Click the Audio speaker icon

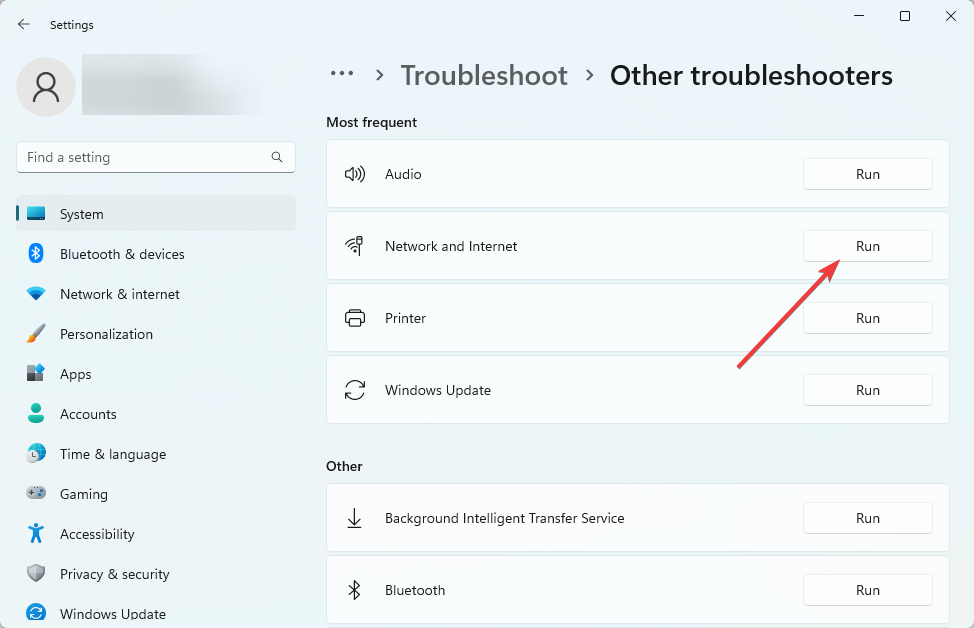click(x=355, y=174)
